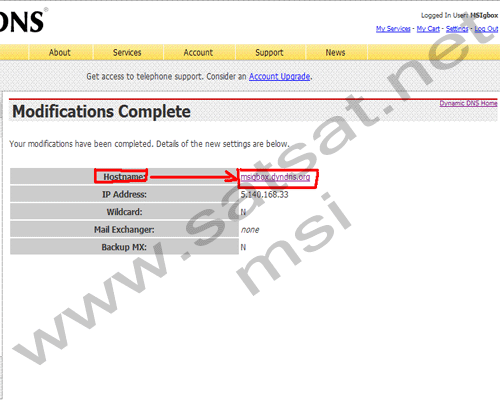This screenshot has height=400, width=500.
Task: Click the Account Upgrade link
Action: [279, 77]
